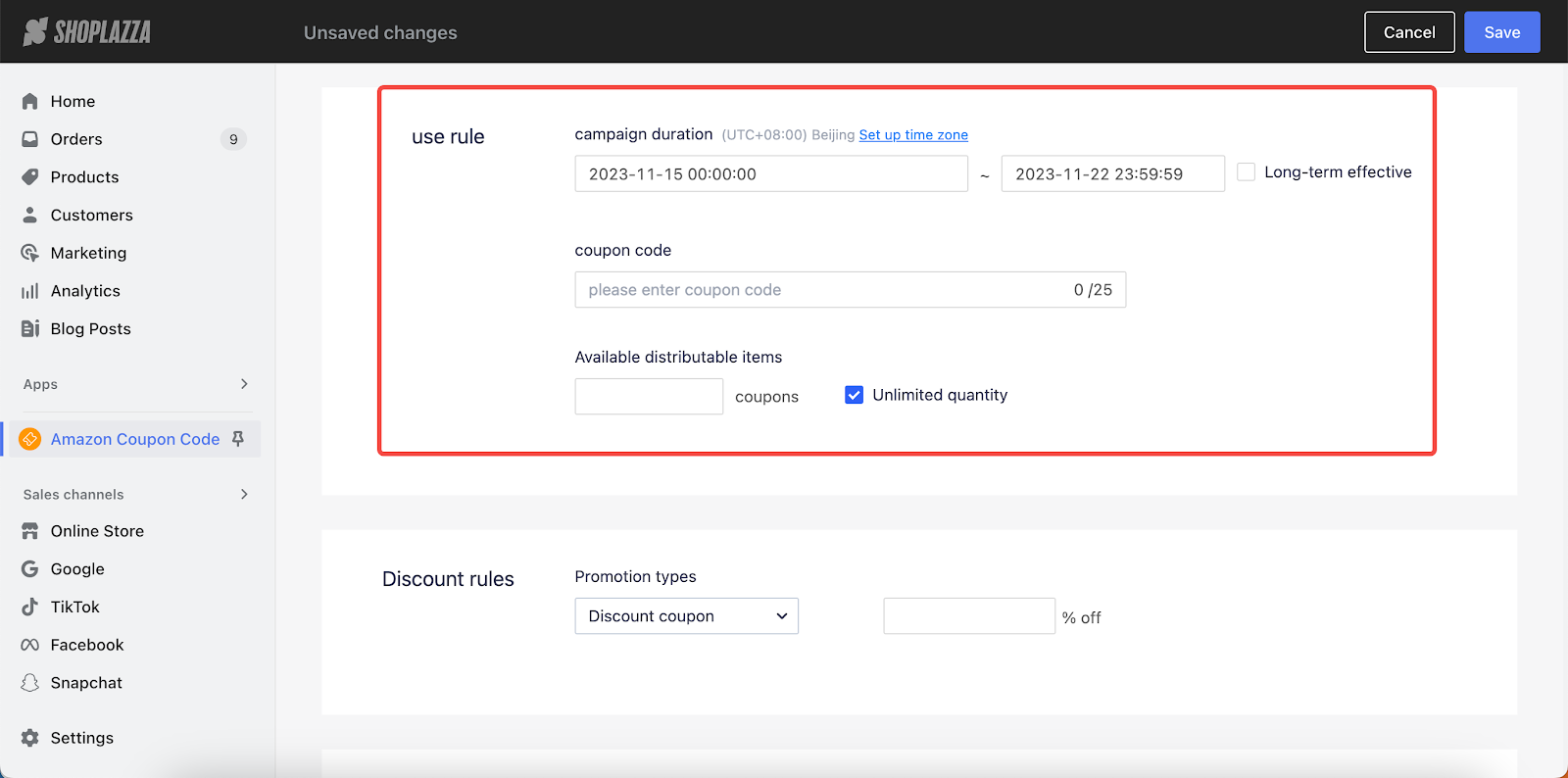The height and width of the screenshot is (778, 1568).
Task: Click the Google G icon
Action: pos(30,569)
